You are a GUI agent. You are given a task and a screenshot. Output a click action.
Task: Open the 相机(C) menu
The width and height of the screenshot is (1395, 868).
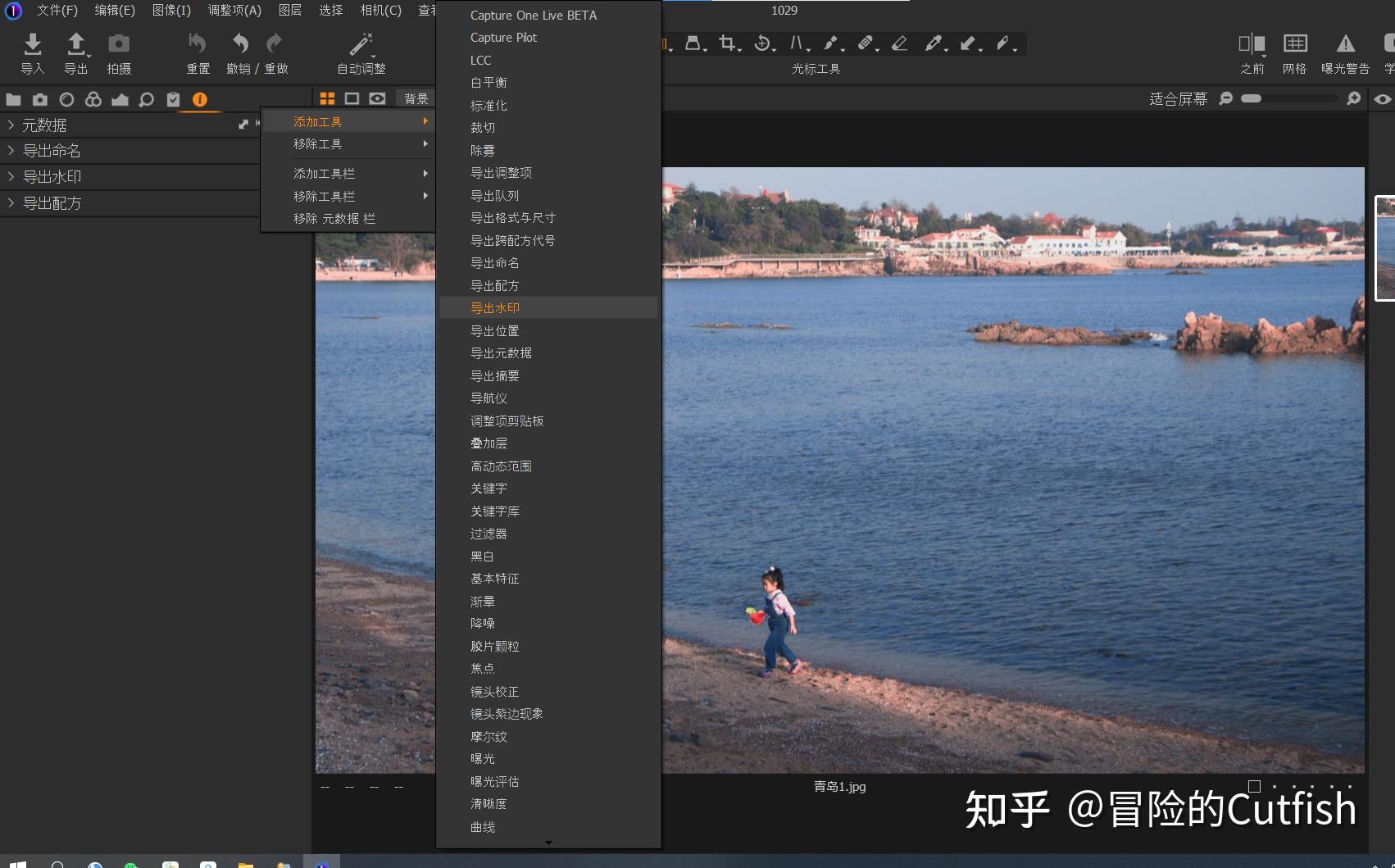(x=381, y=11)
